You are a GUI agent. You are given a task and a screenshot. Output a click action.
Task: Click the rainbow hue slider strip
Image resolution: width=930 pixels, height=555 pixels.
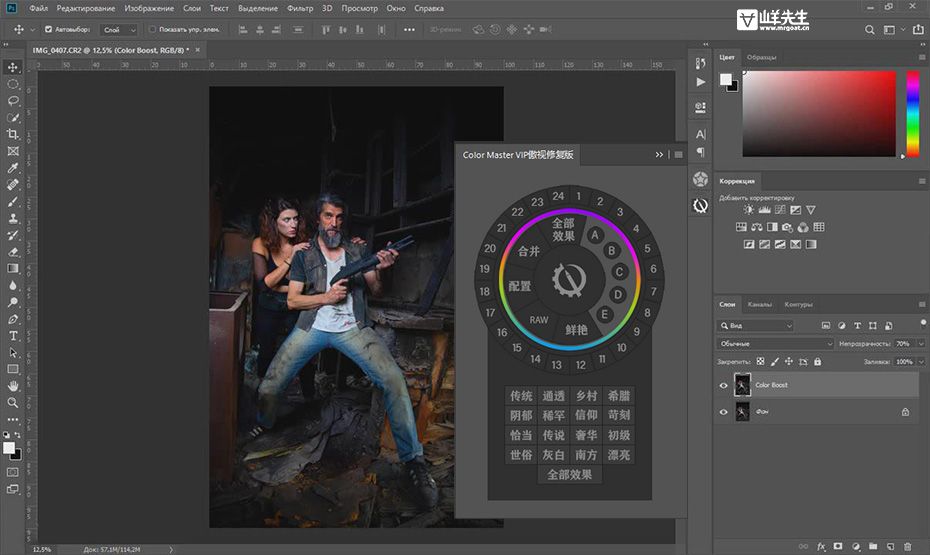pyautogui.click(x=913, y=114)
